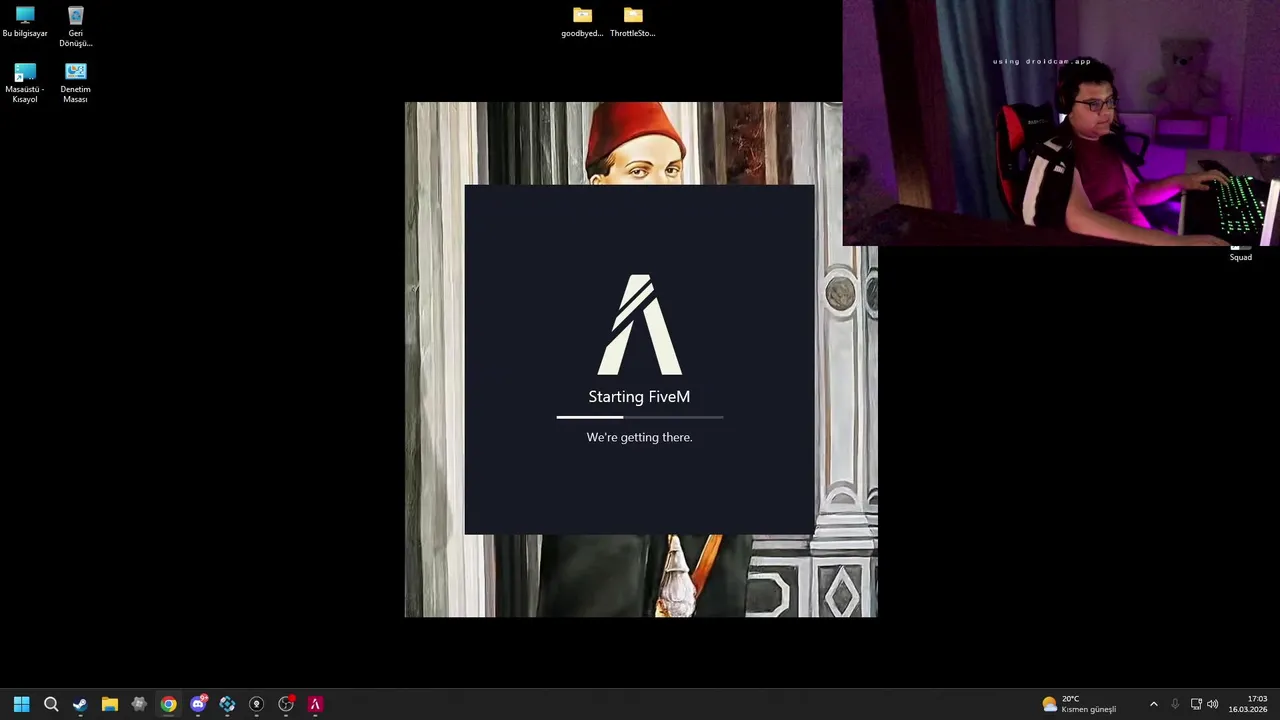Click the "Starting FiveM" text
The image size is (1280, 720).
[639, 397]
